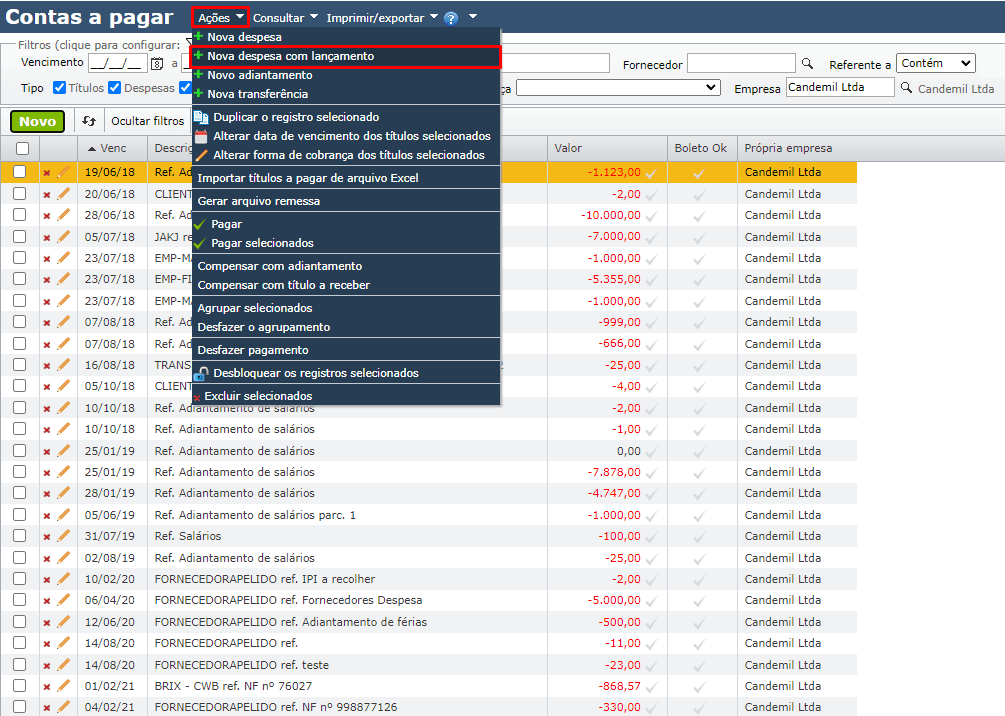Screen dimensions: 1005x716
Task: Click red X on the 10/02/20 row
Action: coord(47,580)
